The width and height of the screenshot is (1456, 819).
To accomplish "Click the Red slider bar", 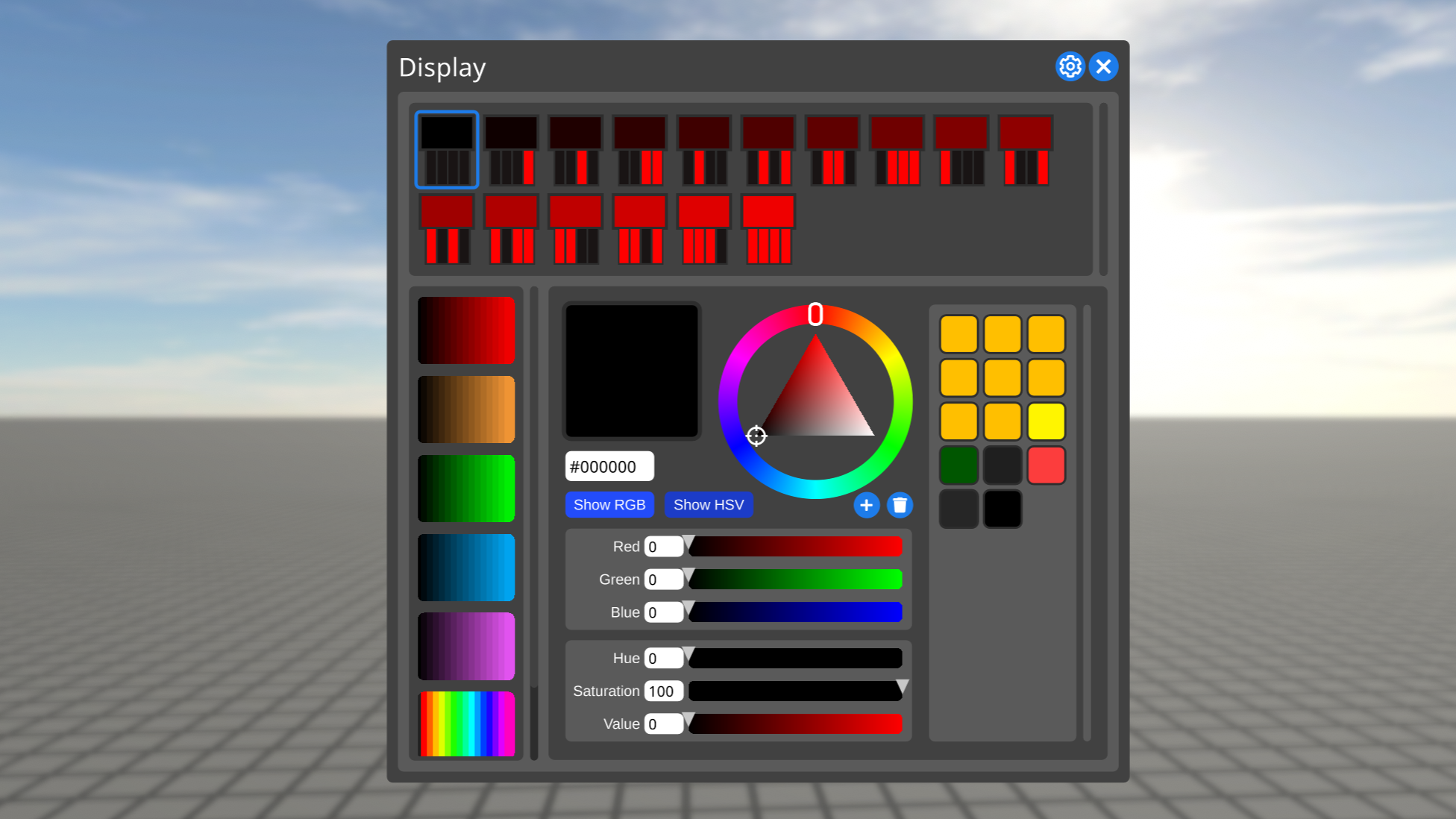I will tap(795, 547).
